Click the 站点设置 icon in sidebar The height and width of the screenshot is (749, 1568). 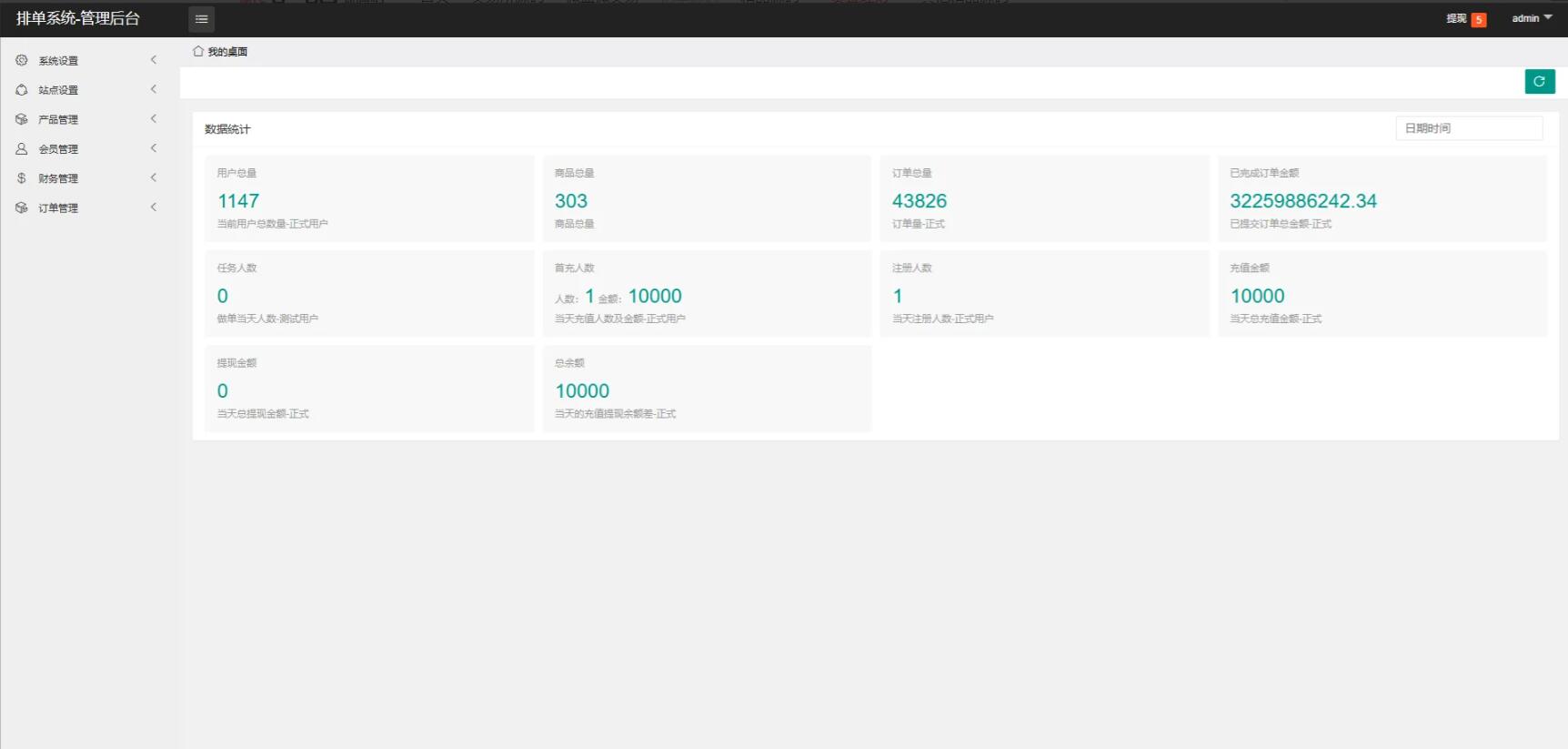[x=22, y=90]
